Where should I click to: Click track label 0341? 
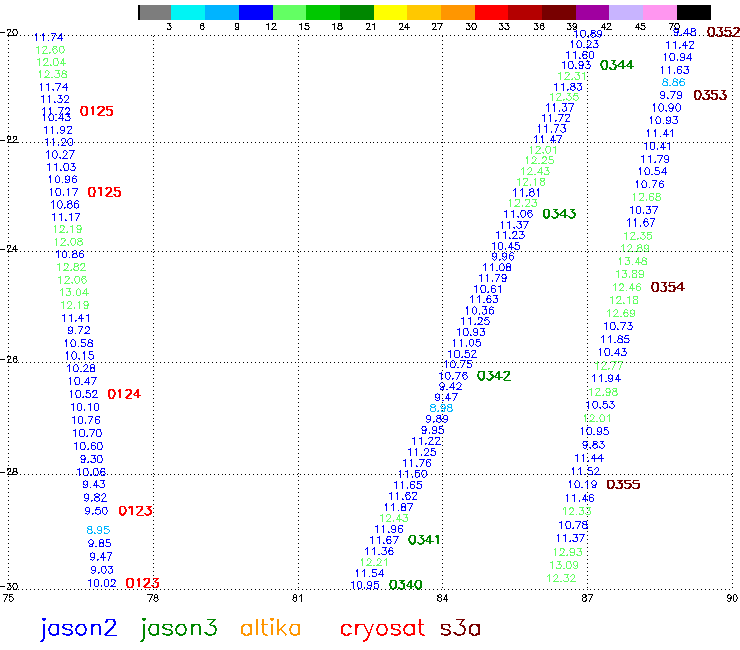(424, 540)
